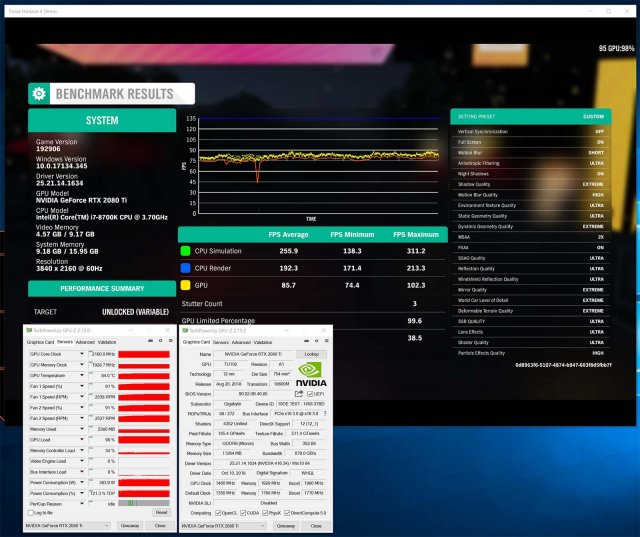Expand the GPU Memory Clock sensor dropdown
This screenshot has height=537, width=640.
coord(82,364)
